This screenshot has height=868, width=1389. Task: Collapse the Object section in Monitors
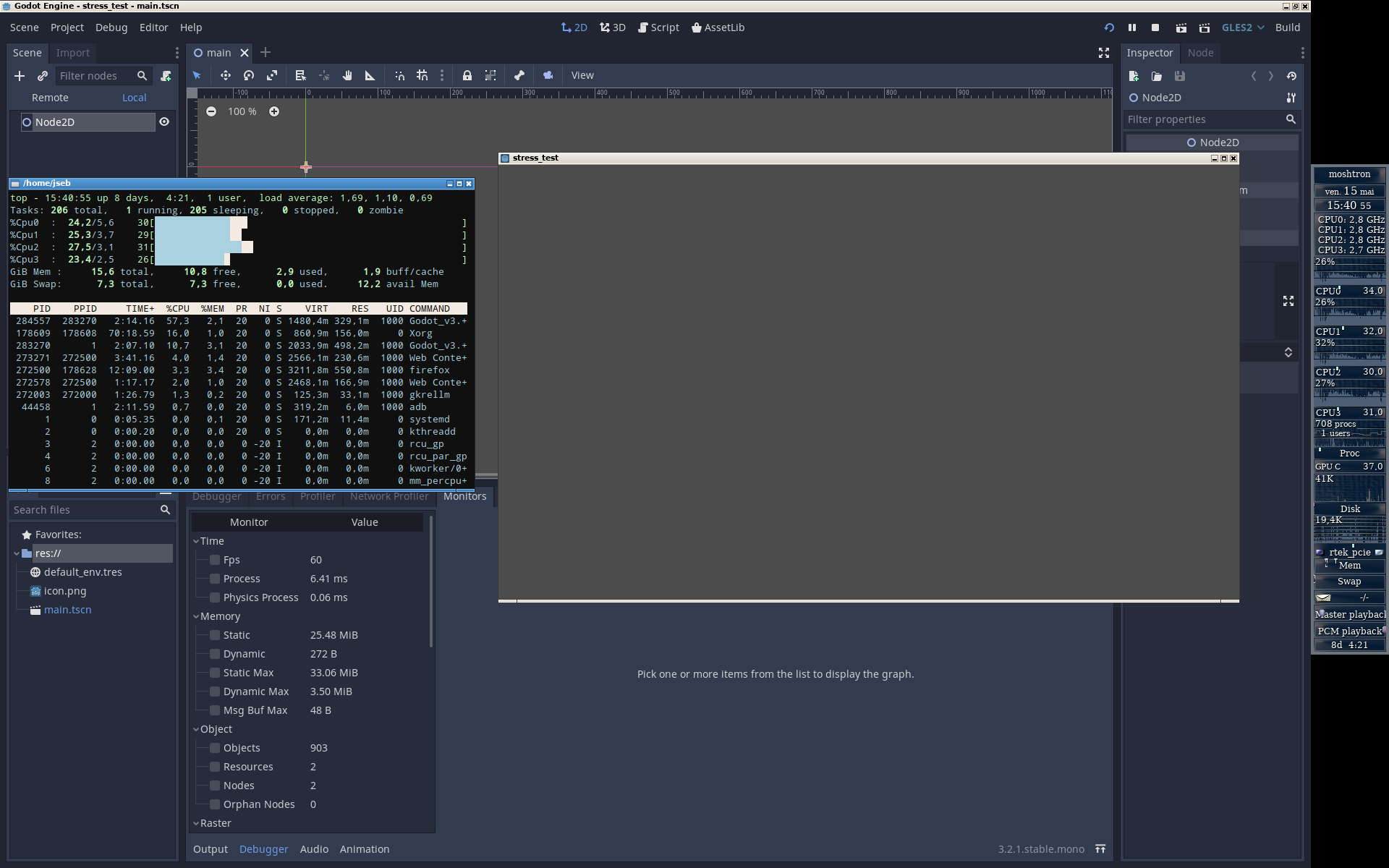point(195,728)
